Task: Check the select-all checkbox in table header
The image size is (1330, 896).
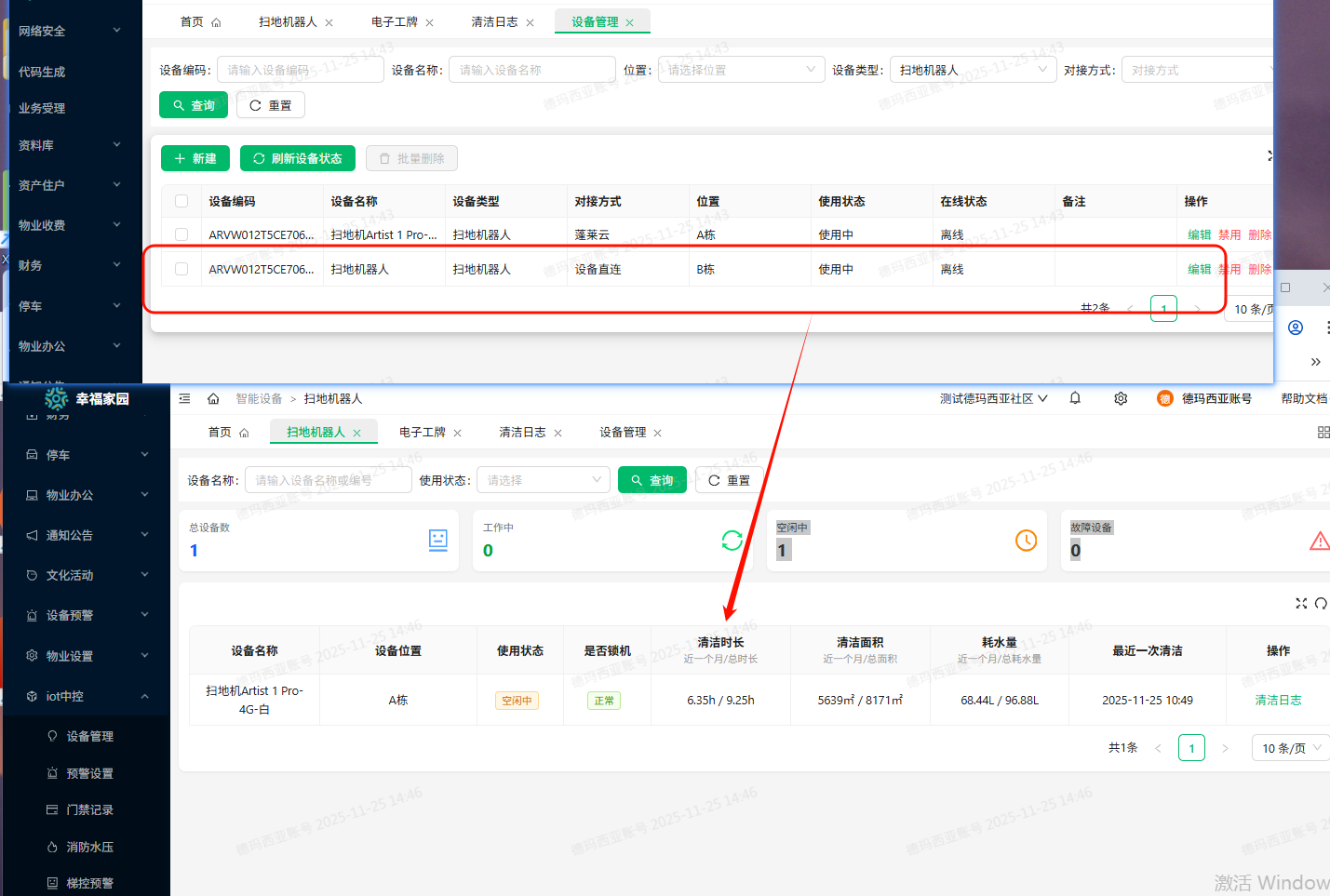Action: pos(181,201)
